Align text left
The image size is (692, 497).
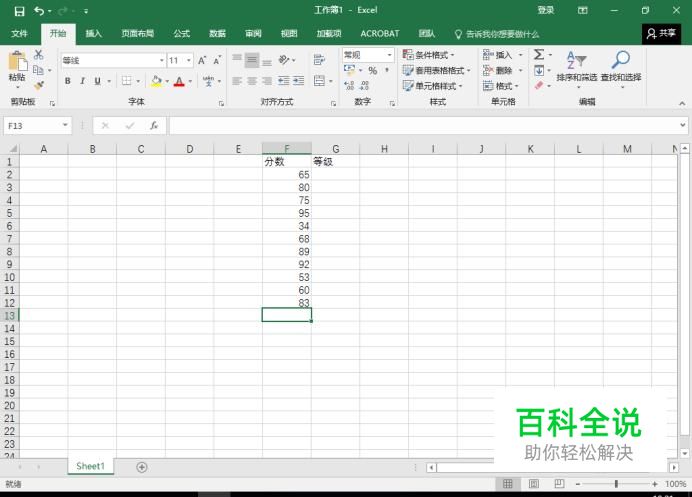(x=237, y=81)
